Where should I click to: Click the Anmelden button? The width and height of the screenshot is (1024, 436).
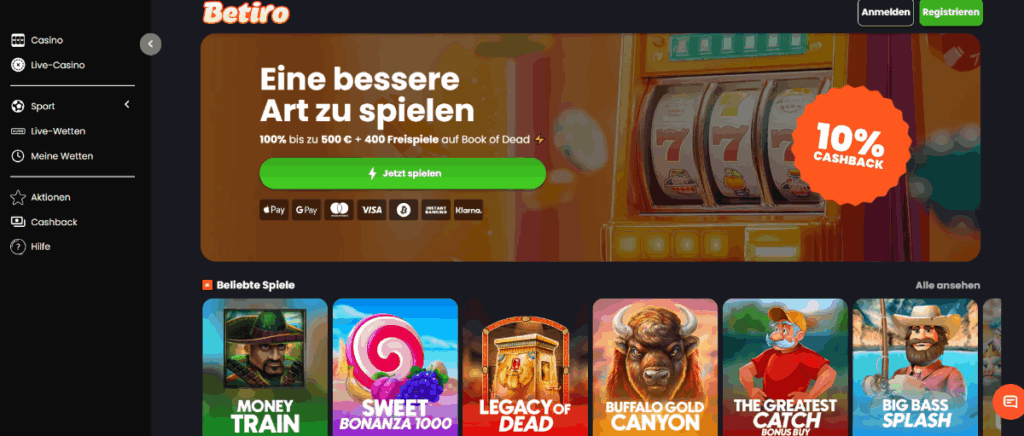(886, 12)
